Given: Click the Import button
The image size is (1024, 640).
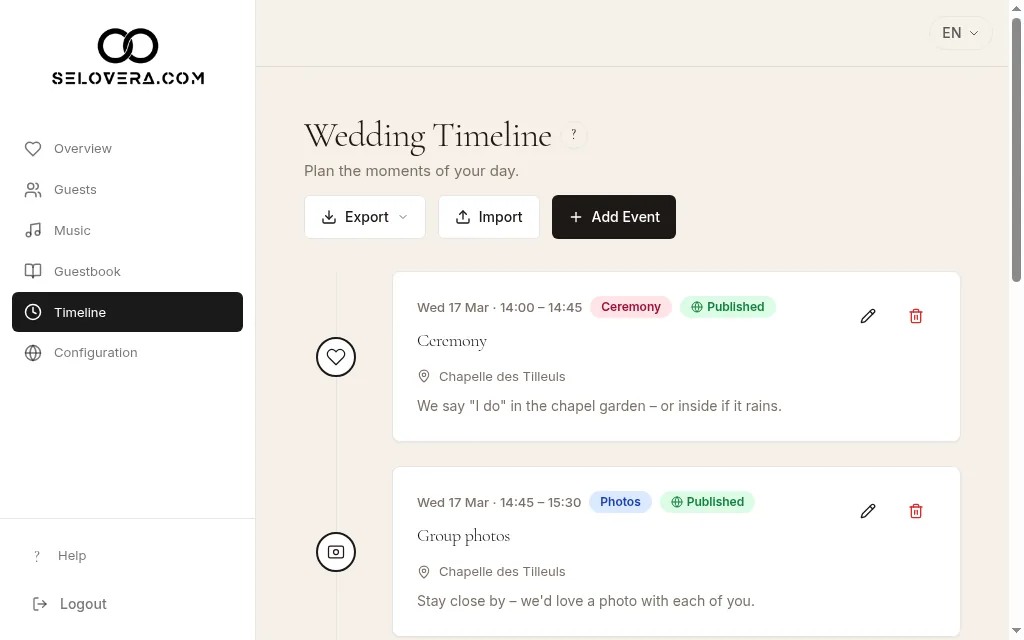Looking at the screenshot, I should pos(488,217).
